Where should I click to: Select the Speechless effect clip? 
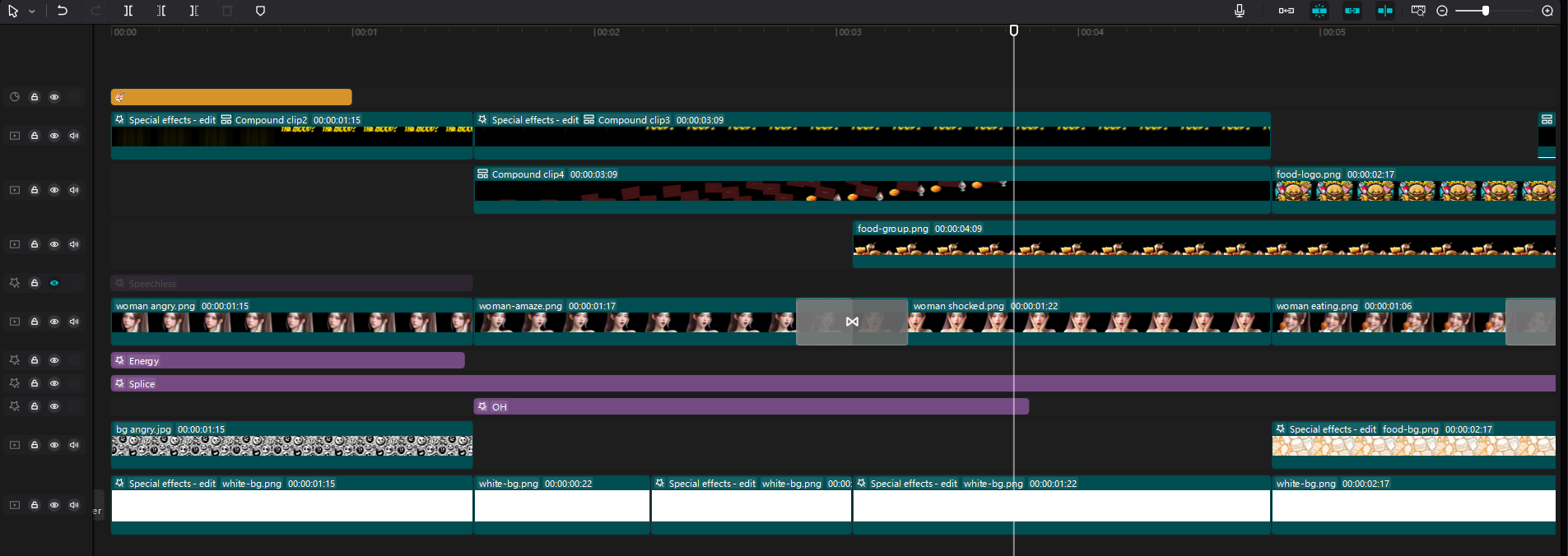[292, 283]
